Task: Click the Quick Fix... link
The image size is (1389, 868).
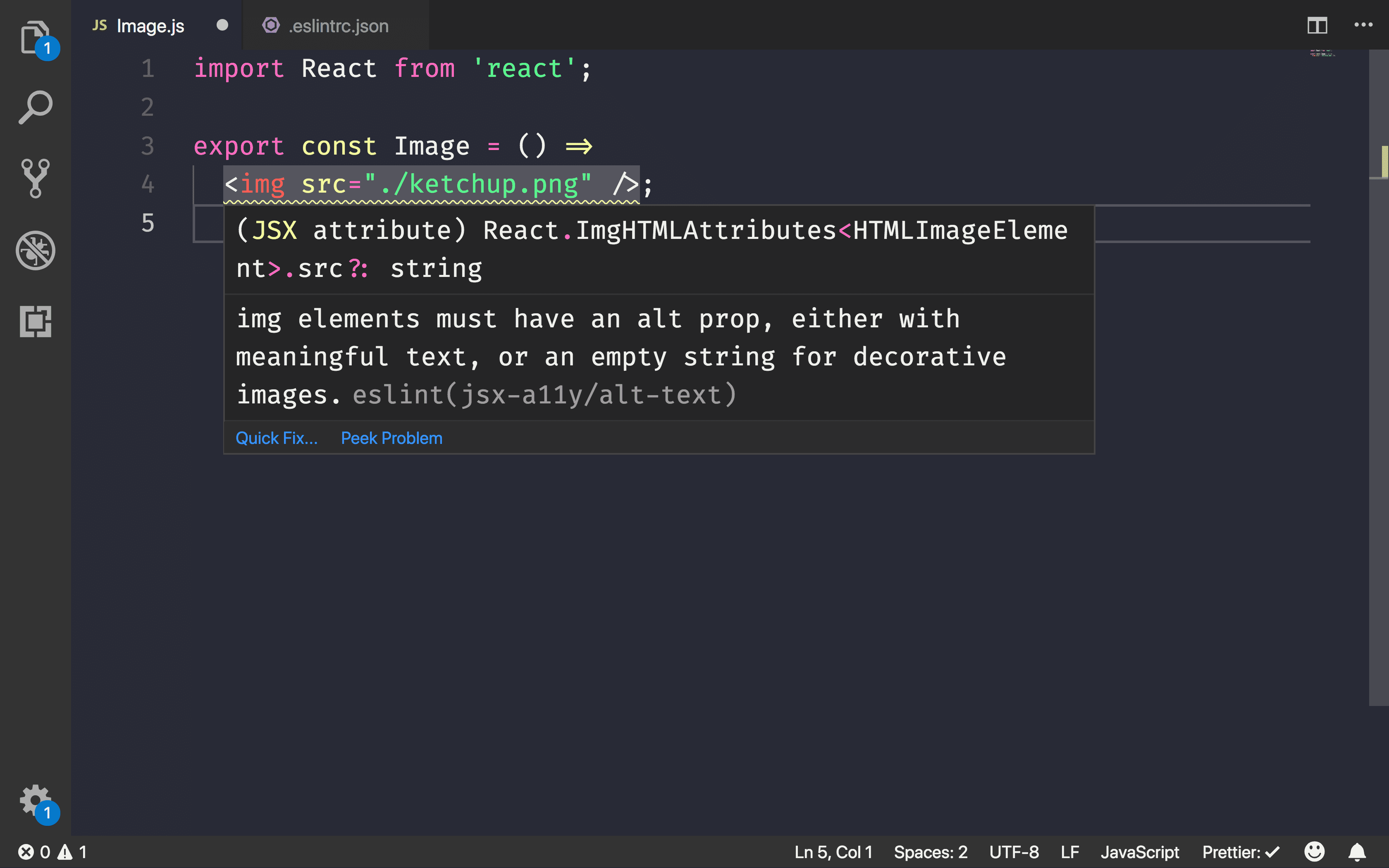Action: [x=277, y=437]
